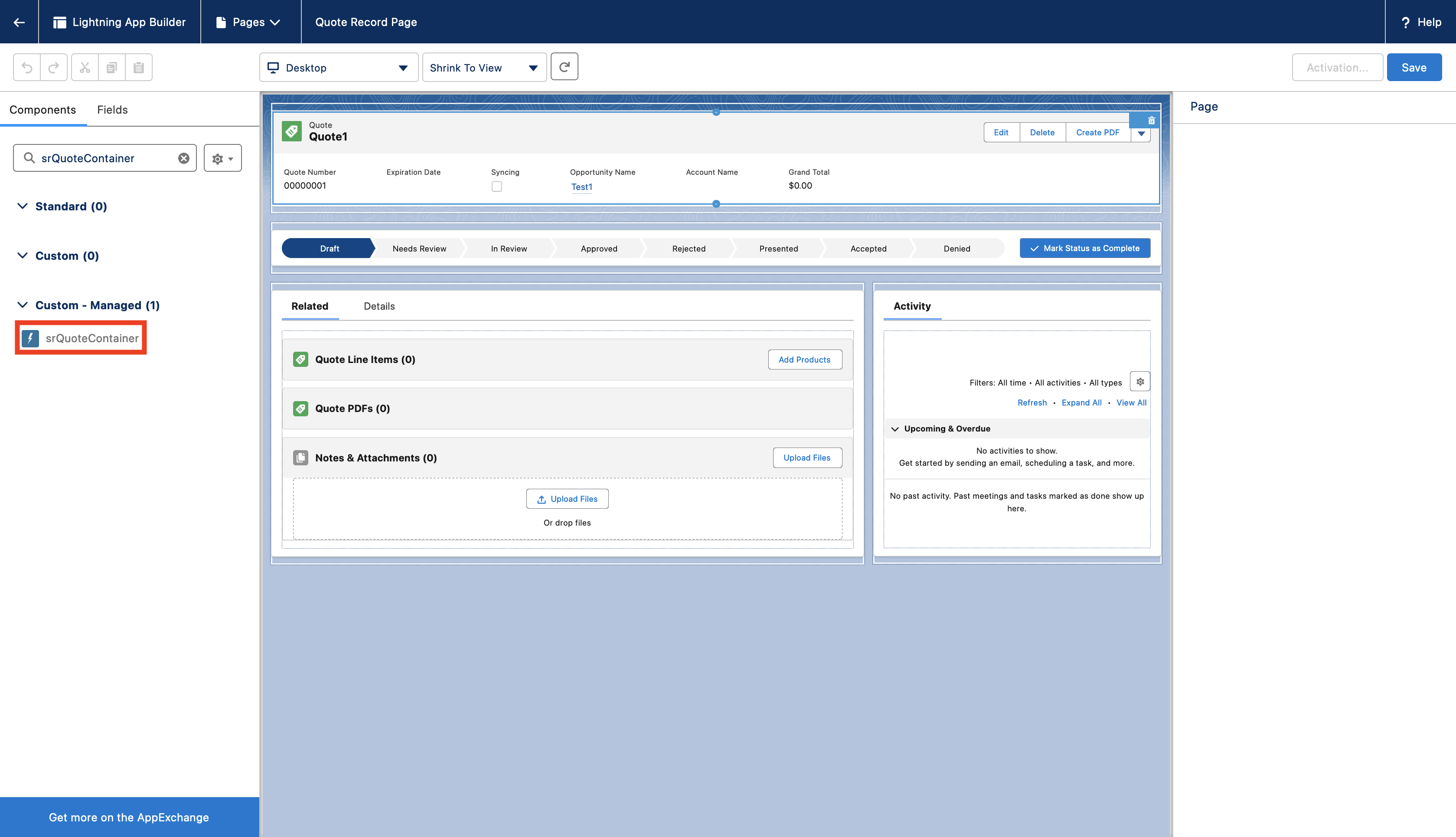The height and width of the screenshot is (837, 1456).
Task: Click the undo icon in toolbar
Action: 27,67
